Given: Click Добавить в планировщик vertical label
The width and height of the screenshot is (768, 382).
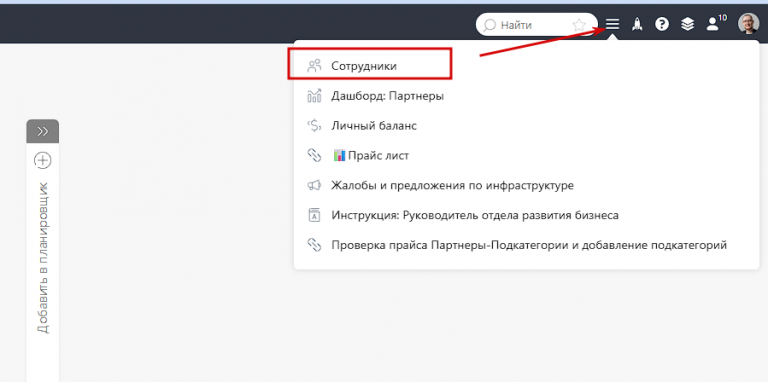Looking at the screenshot, I should tap(43, 258).
